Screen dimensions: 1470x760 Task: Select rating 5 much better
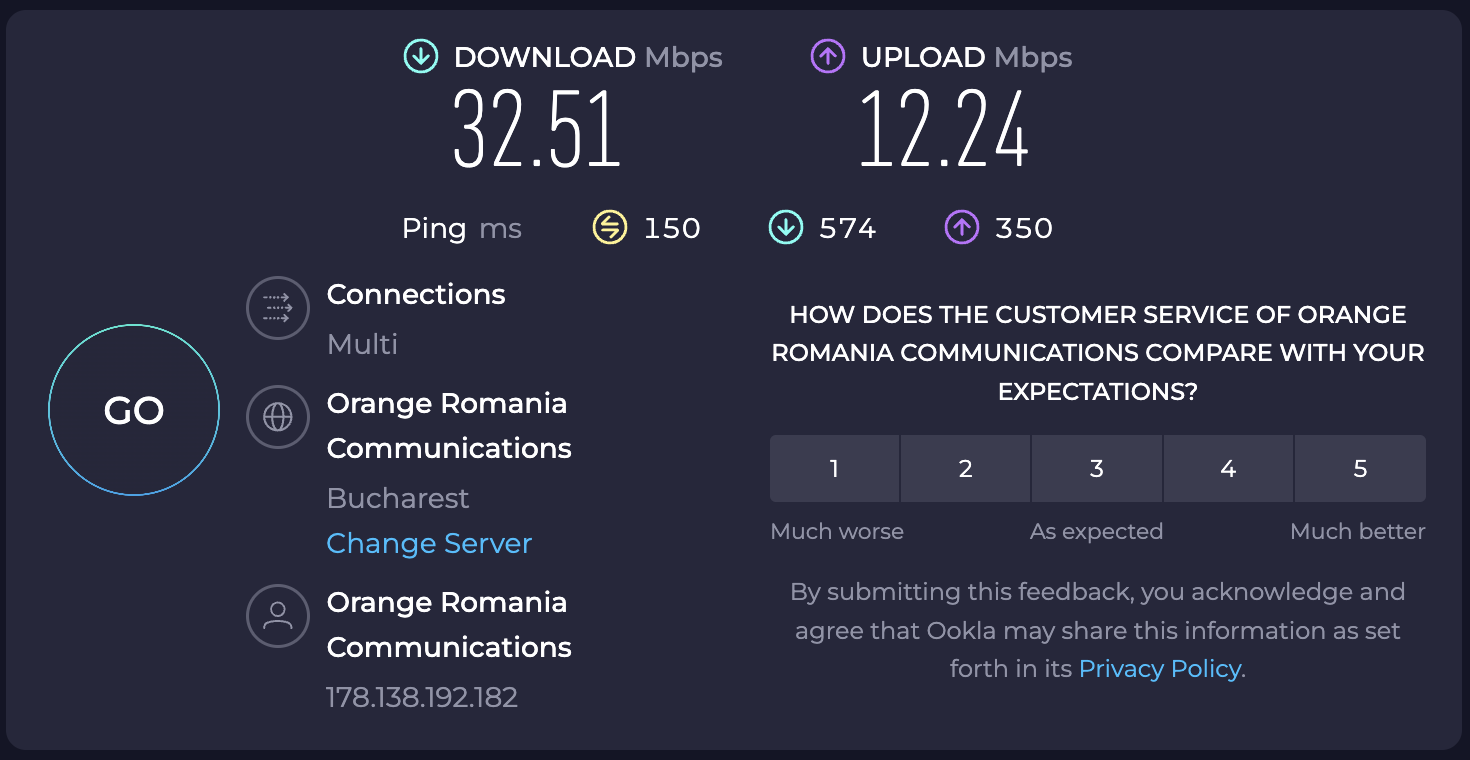(1360, 468)
